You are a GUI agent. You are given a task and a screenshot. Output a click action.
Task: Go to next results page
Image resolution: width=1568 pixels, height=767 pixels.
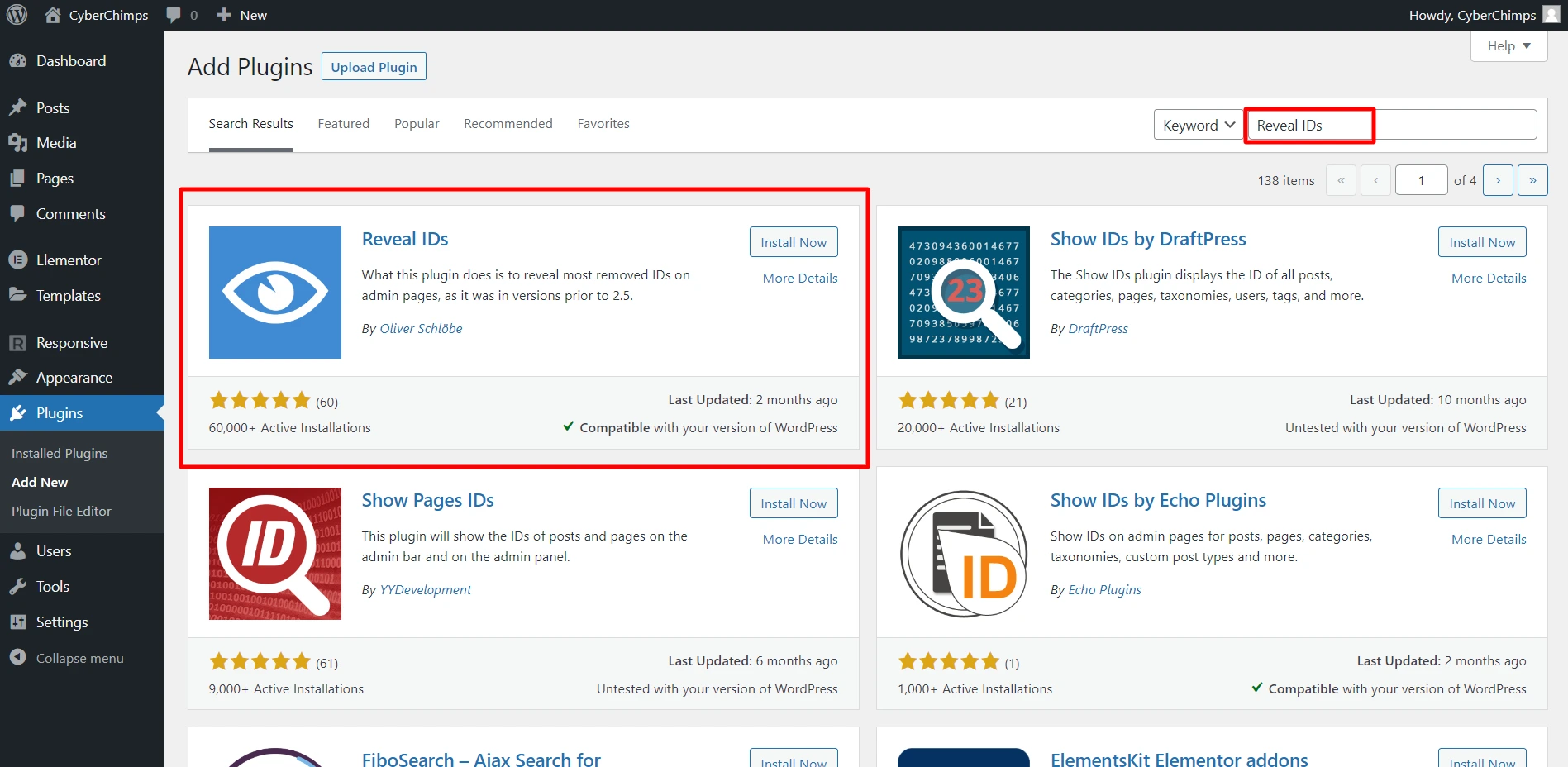pos(1498,180)
